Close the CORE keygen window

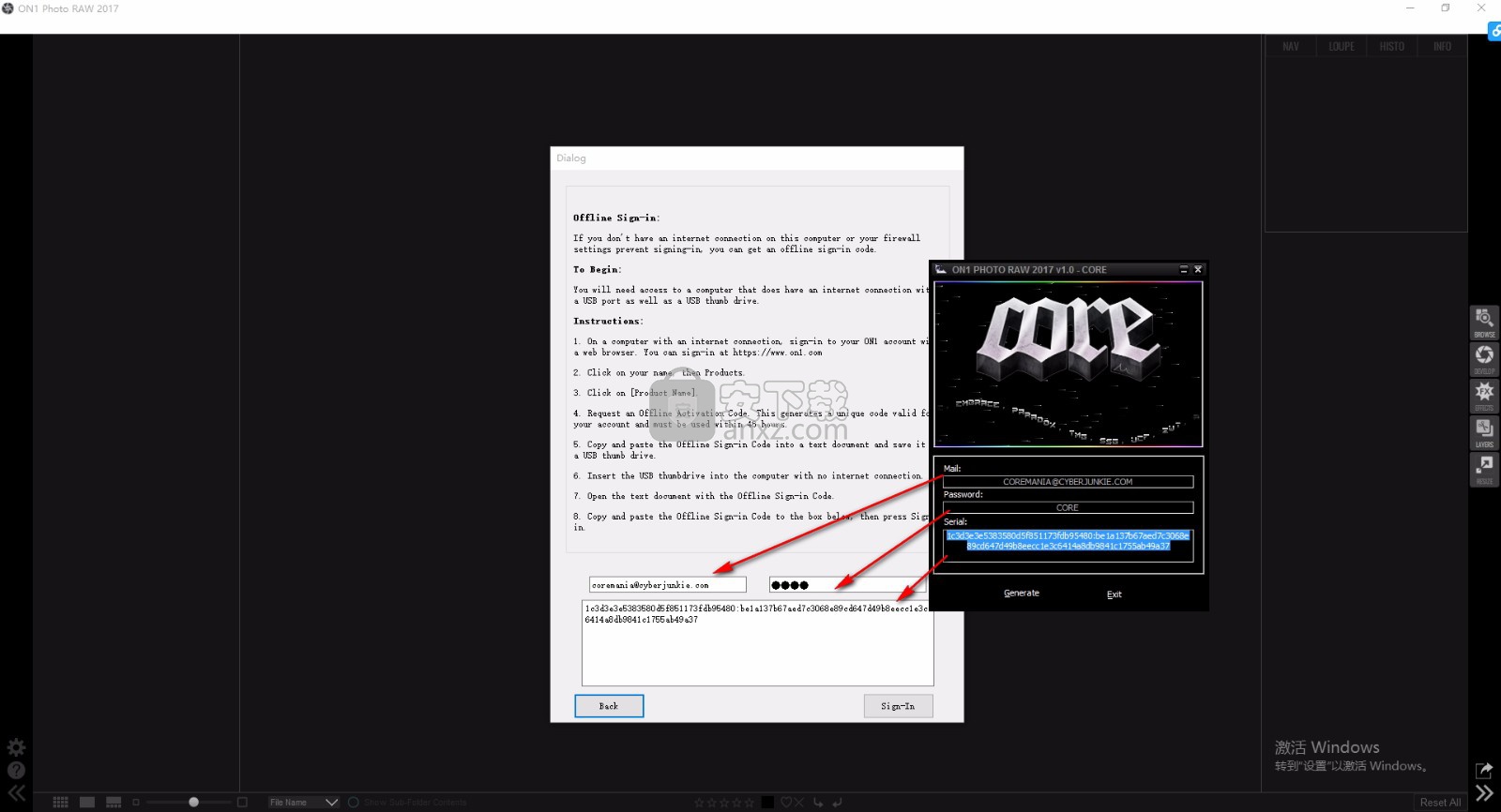[x=1198, y=270]
